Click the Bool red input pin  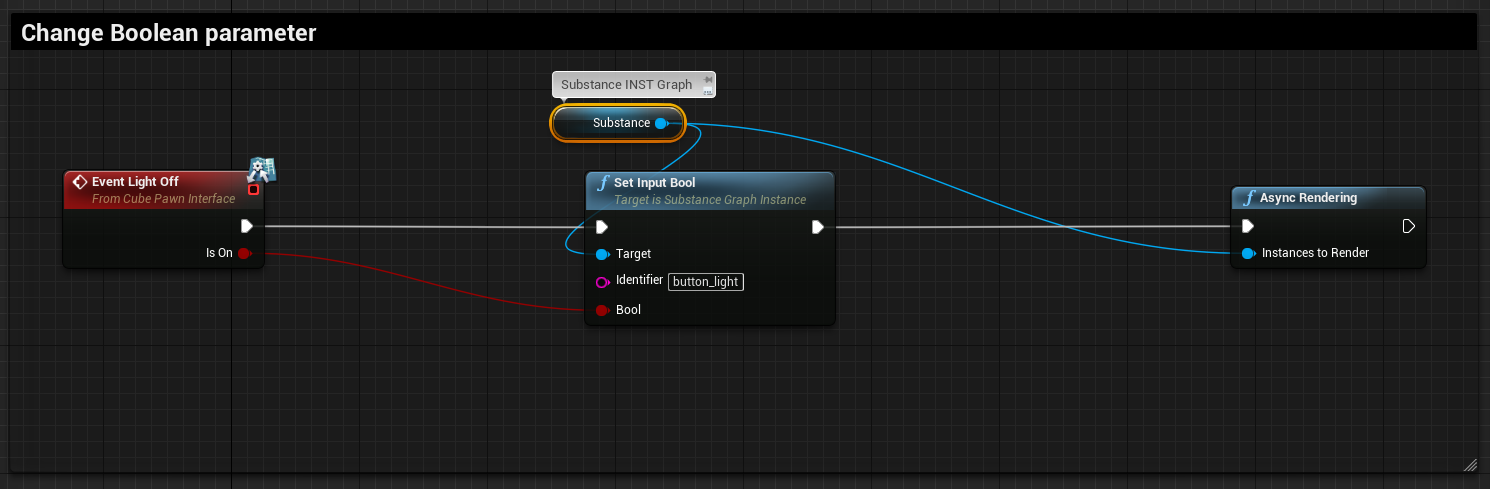[x=602, y=310]
